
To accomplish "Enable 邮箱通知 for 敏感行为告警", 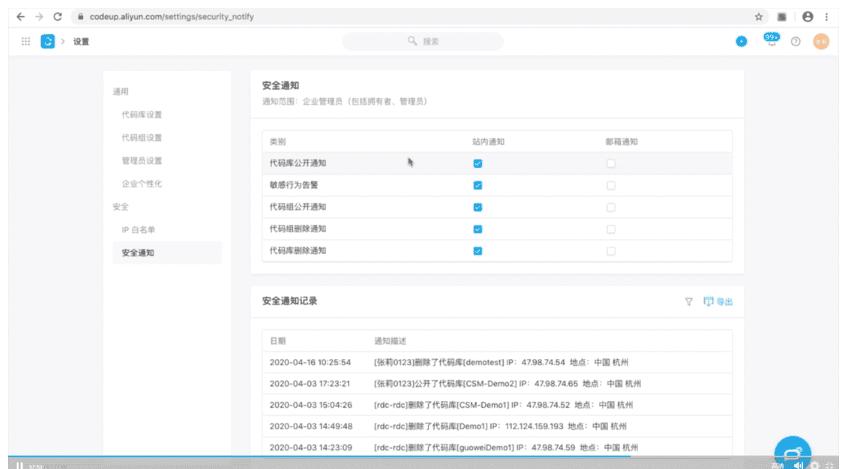I will pyautogui.click(x=611, y=185).
